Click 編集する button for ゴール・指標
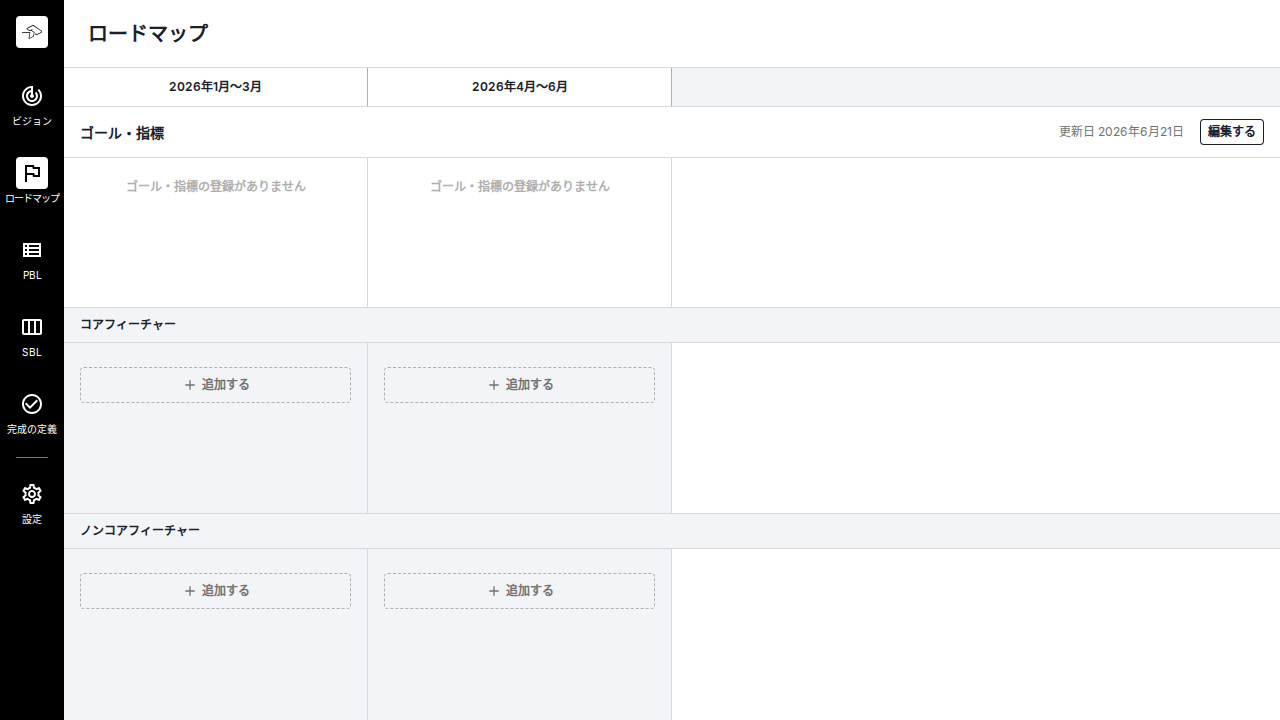Viewport: 1280px width, 720px height. click(x=1231, y=132)
